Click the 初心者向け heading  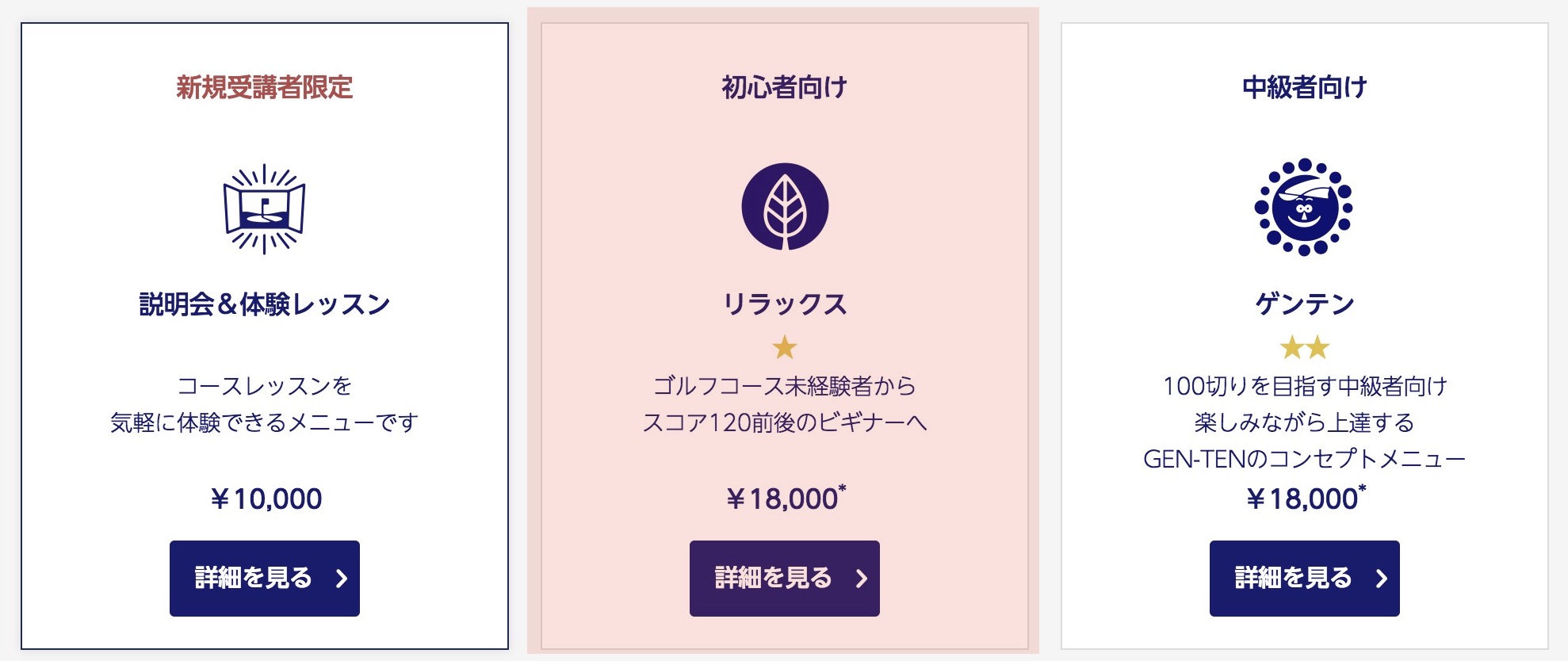[x=785, y=87]
